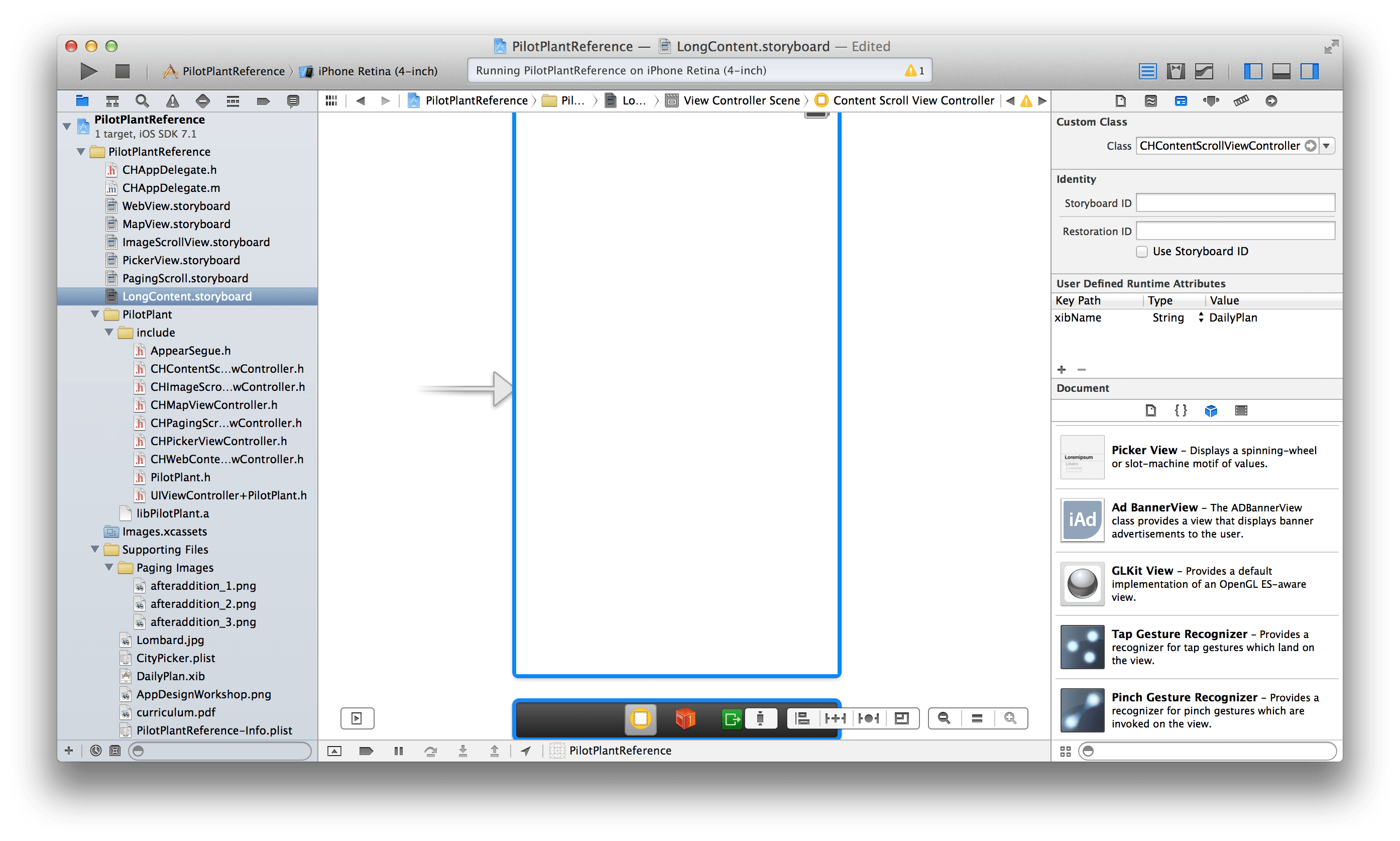This screenshot has width=1400, height=841.
Task: Open the Class dropdown arrow
Action: (1326, 146)
